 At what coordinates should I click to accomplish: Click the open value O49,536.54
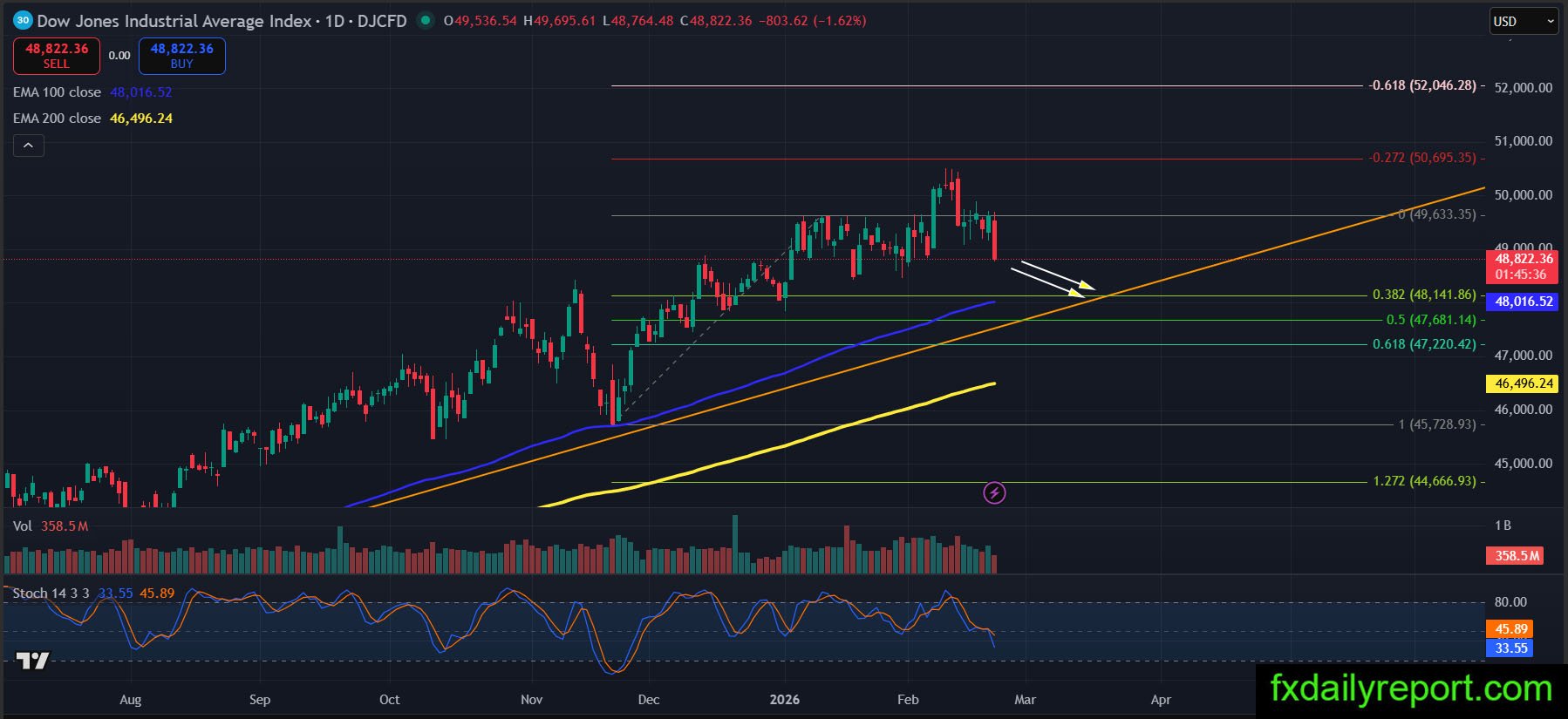pos(481,21)
